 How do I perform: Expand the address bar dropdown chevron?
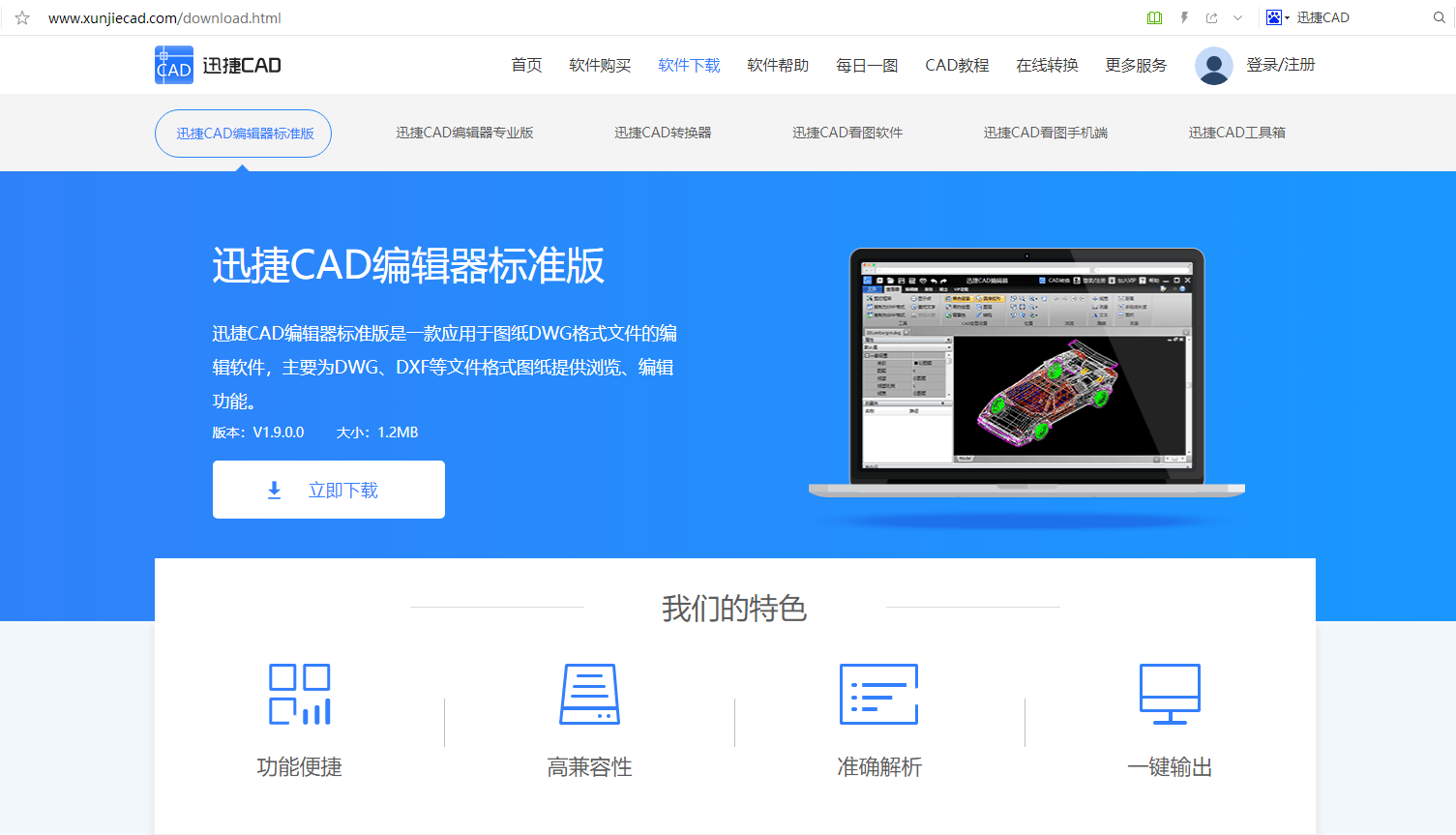[x=1237, y=17]
